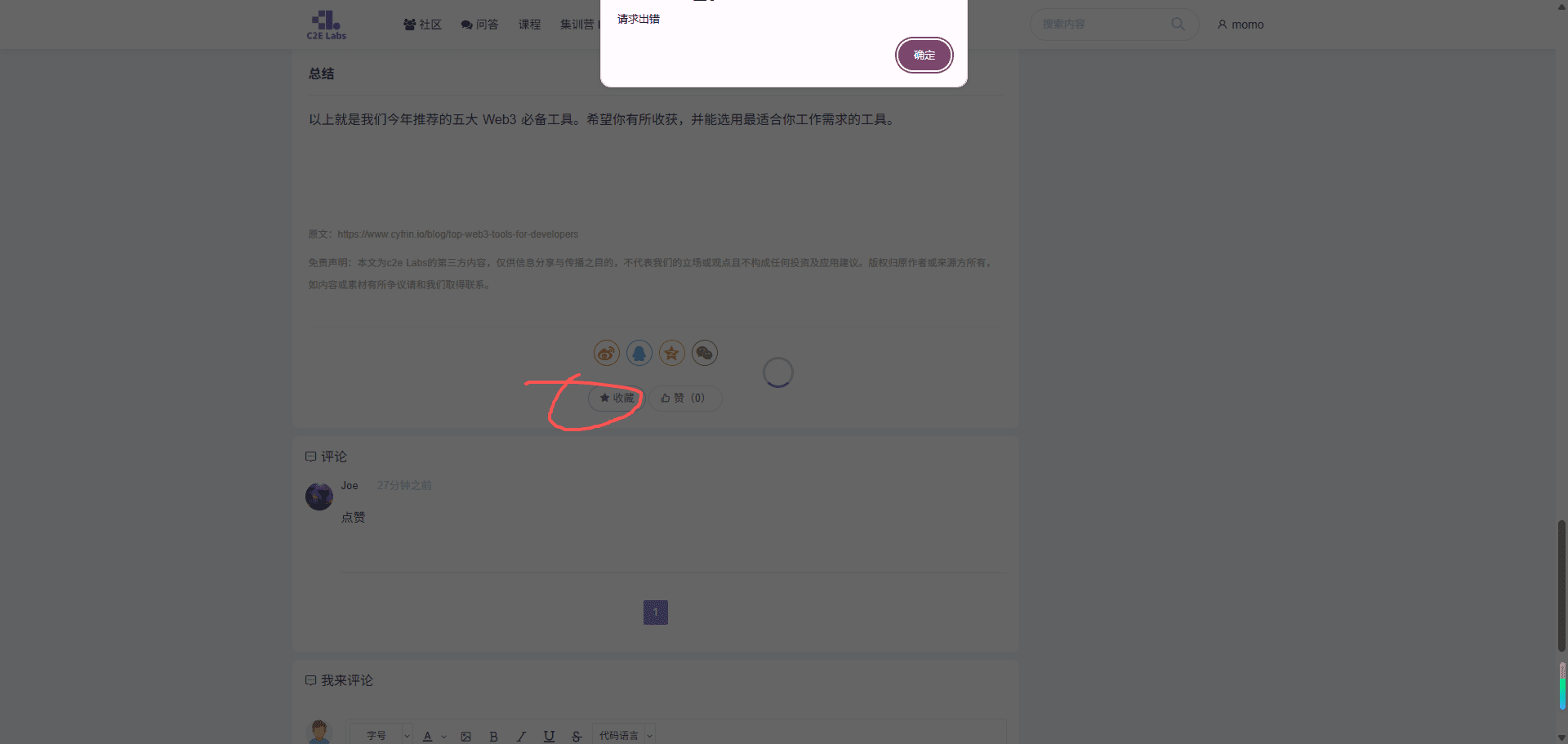Click the search magnifier icon
Image resolution: width=1568 pixels, height=744 pixels.
click(1178, 25)
